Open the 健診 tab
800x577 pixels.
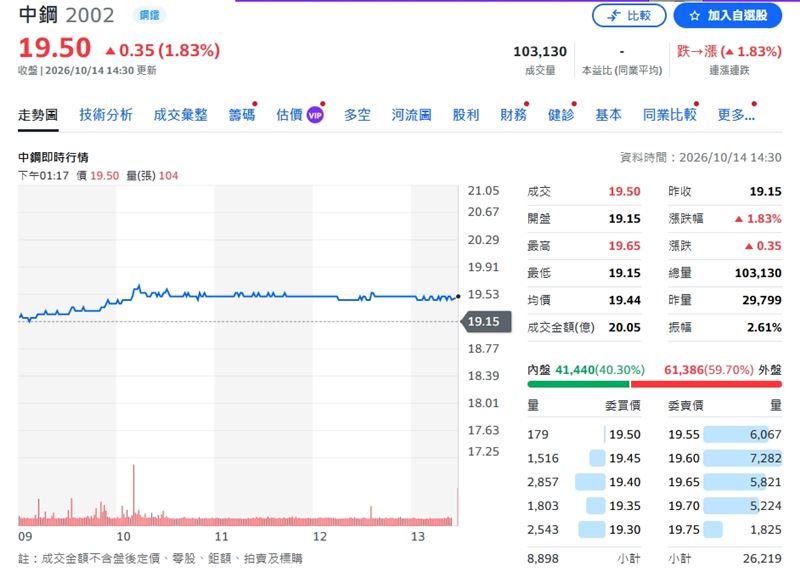pyautogui.click(x=561, y=115)
